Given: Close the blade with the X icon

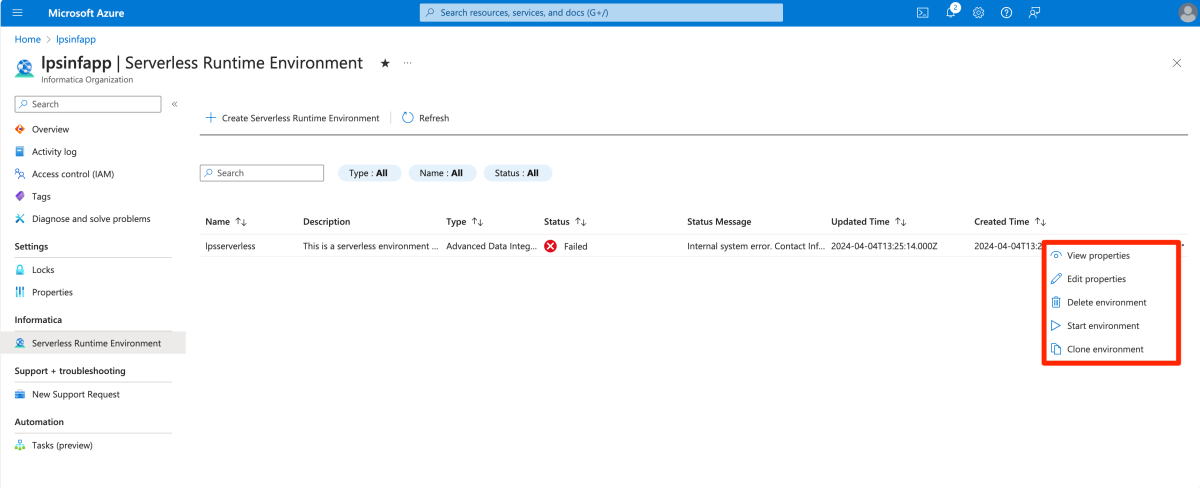Looking at the screenshot, I should (x=1176, y=63).
